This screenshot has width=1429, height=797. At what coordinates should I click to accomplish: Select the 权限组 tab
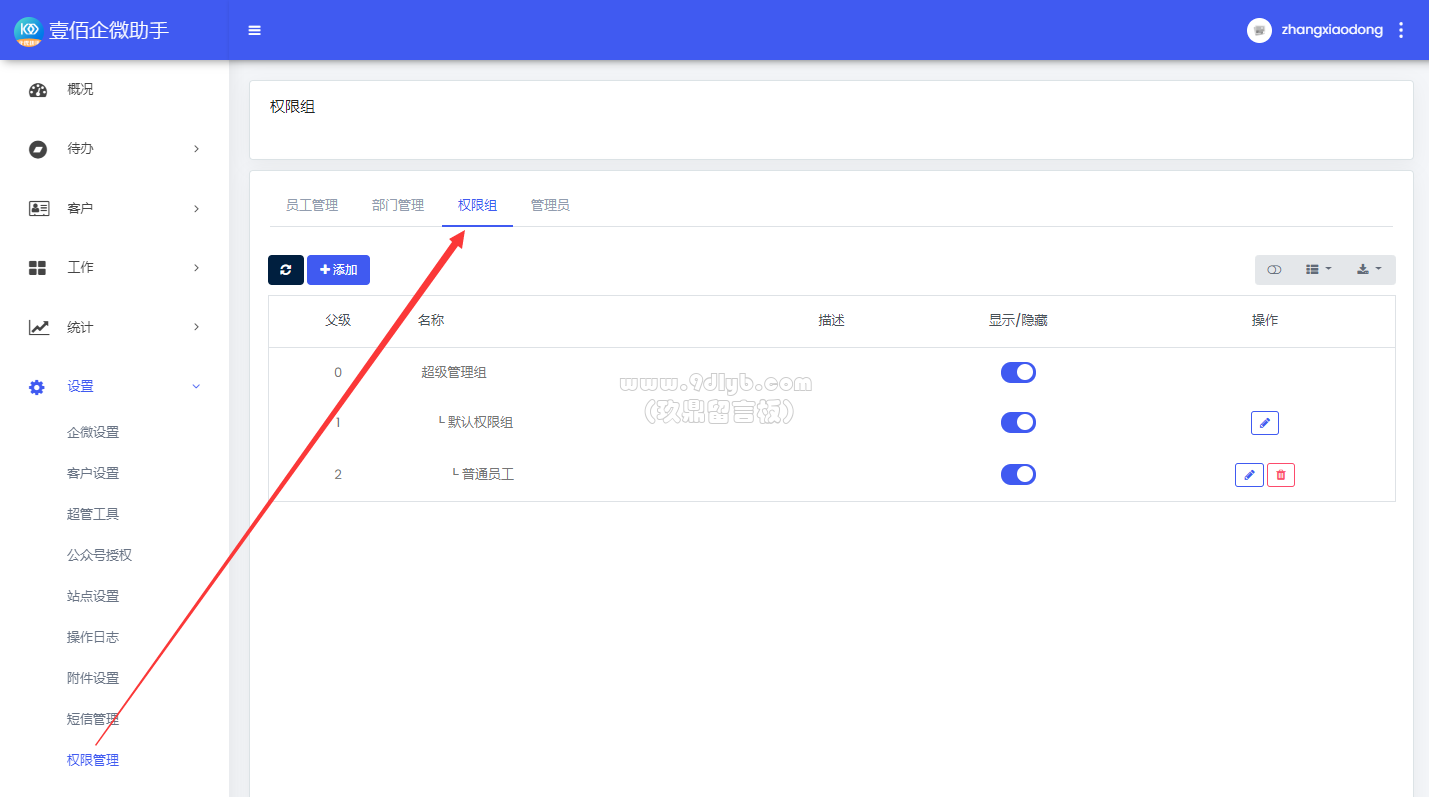(477, 205)
